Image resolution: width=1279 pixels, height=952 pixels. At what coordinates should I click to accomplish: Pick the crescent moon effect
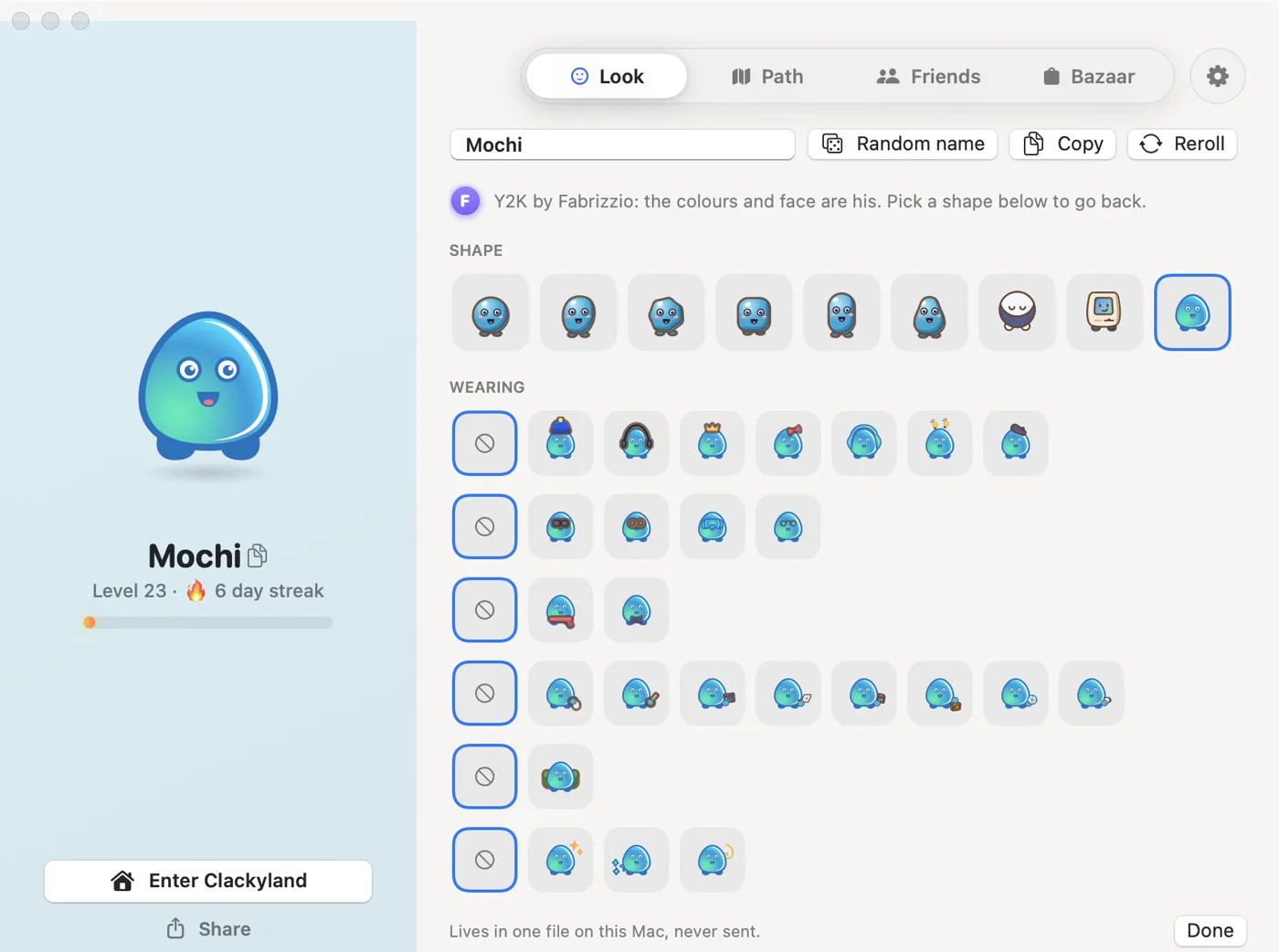point(713,859)
